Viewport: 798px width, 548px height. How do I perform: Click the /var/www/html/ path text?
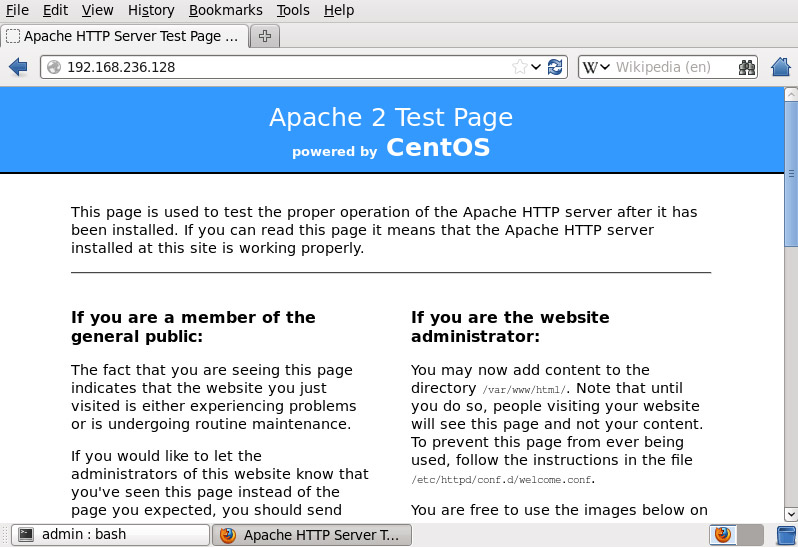(524, 390)
